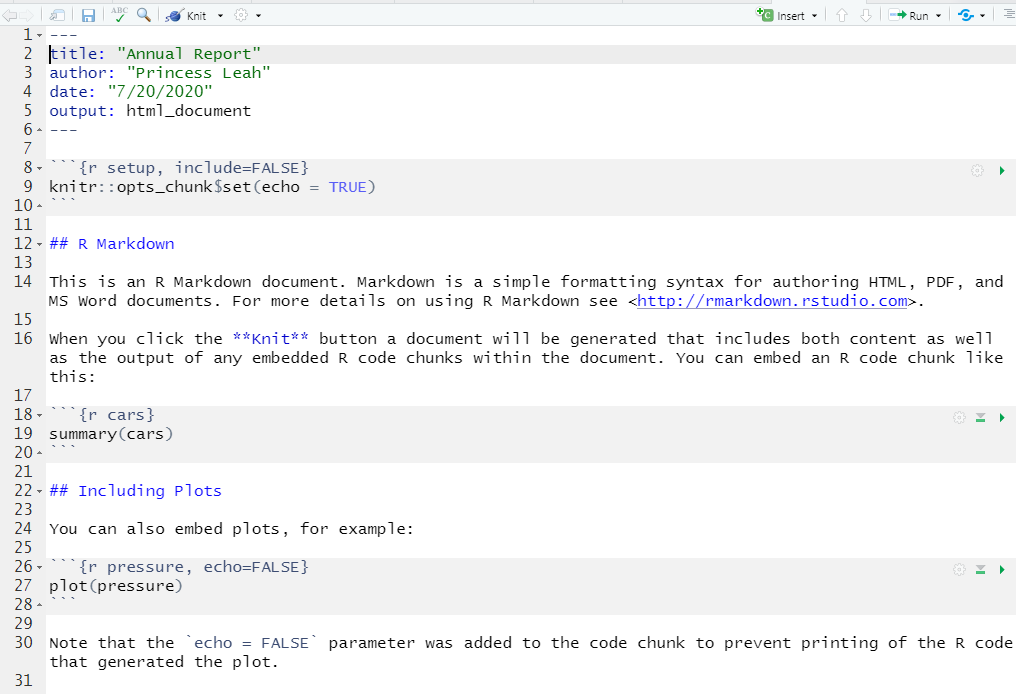Image resolution: width=1016 pixels, height=694 pixels.
Task: Click fold end marker at line 6
Action: [x=40, y=130]
